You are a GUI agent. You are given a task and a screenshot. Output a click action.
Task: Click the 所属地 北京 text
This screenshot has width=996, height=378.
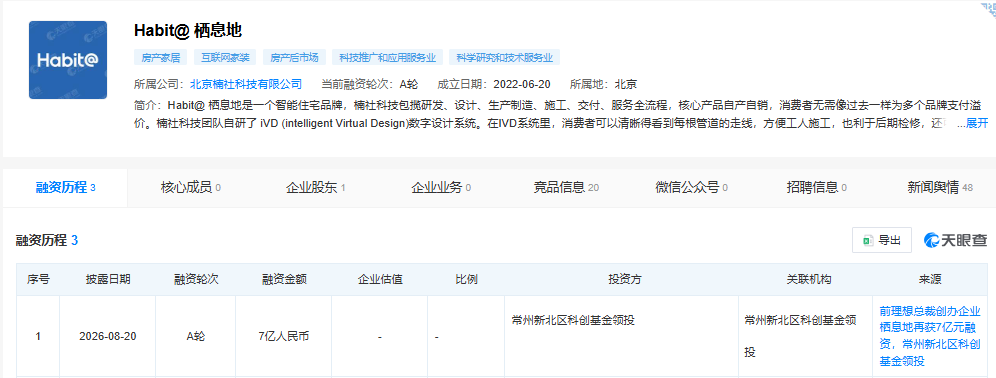pos(603,84)
